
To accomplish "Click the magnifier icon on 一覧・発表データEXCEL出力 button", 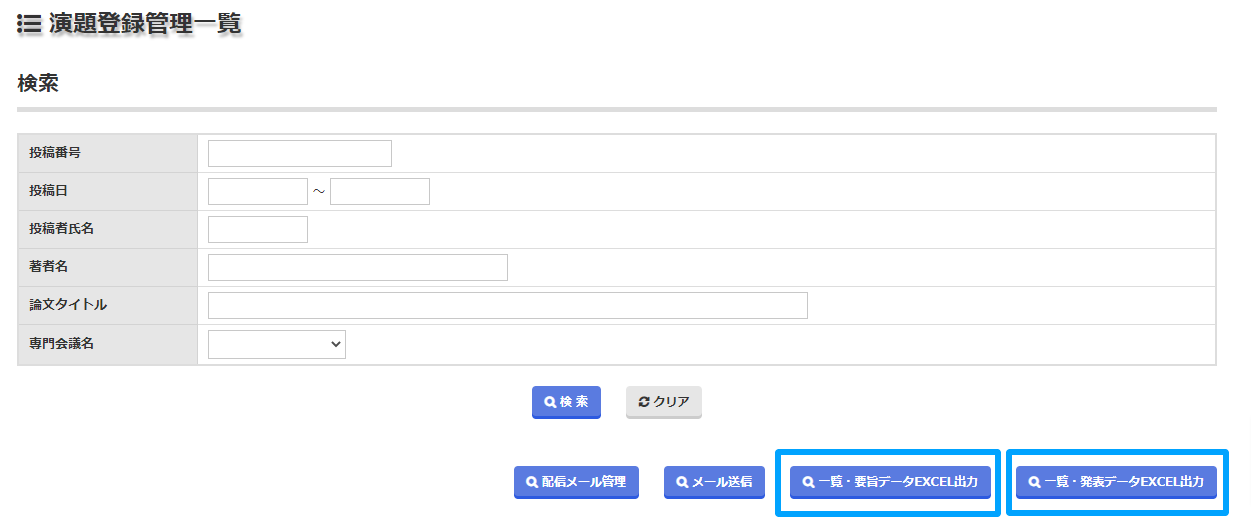I will 1034,482.
